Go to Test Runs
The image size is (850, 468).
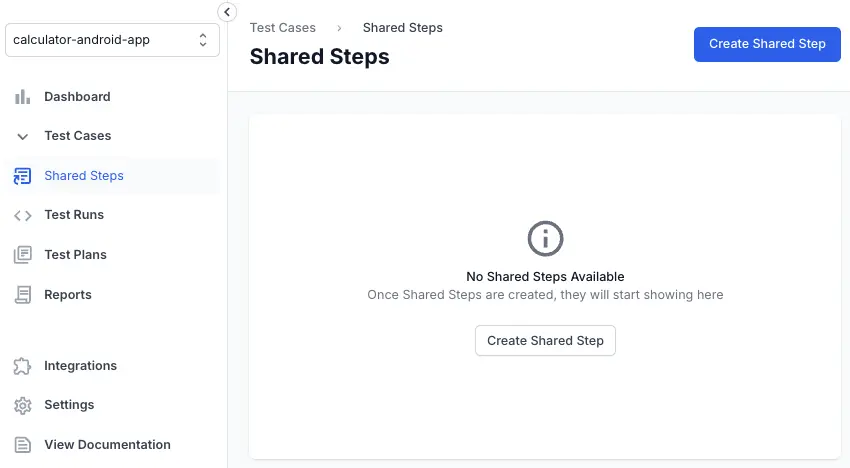[74, 215]
